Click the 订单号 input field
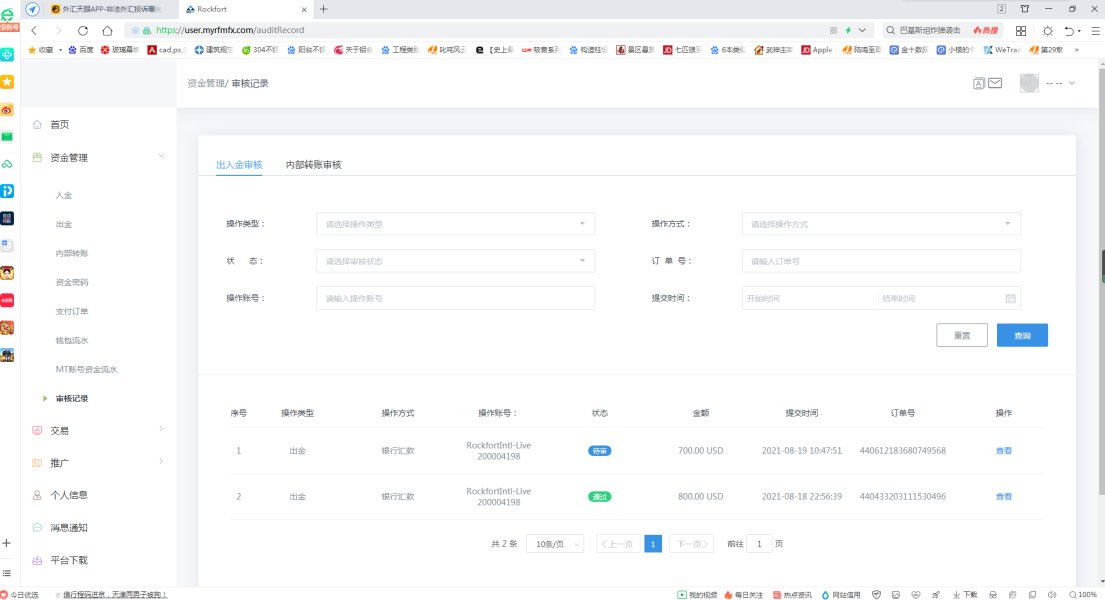 [880, 261]
